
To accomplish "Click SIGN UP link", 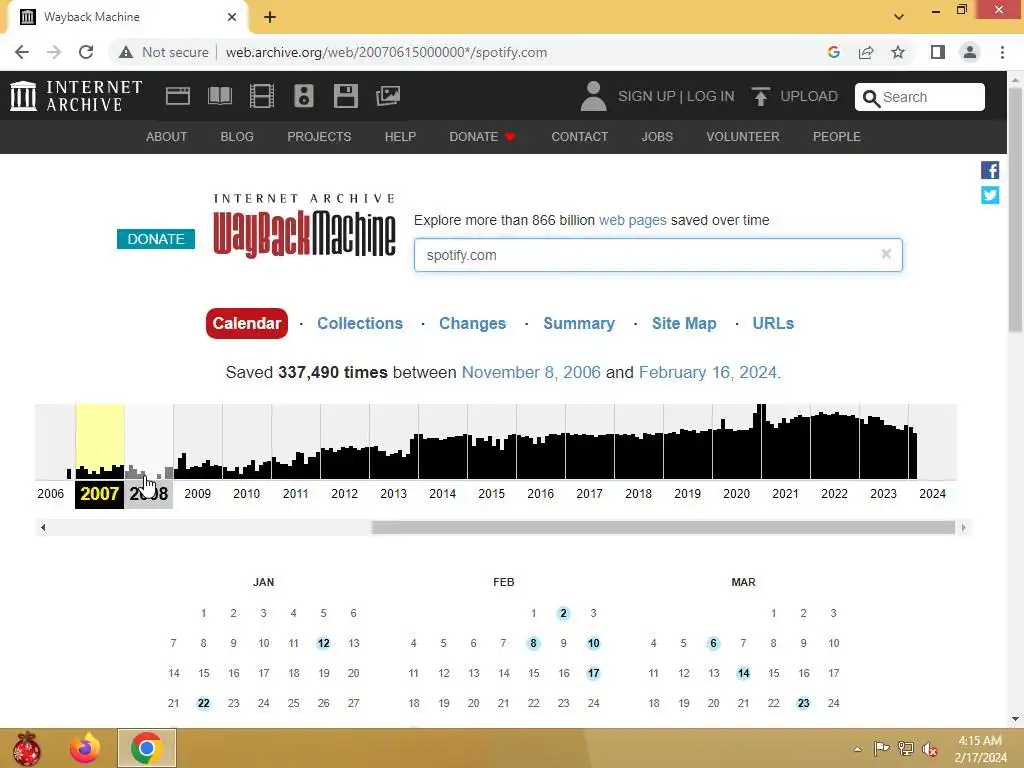I will (x=647, y=96).
